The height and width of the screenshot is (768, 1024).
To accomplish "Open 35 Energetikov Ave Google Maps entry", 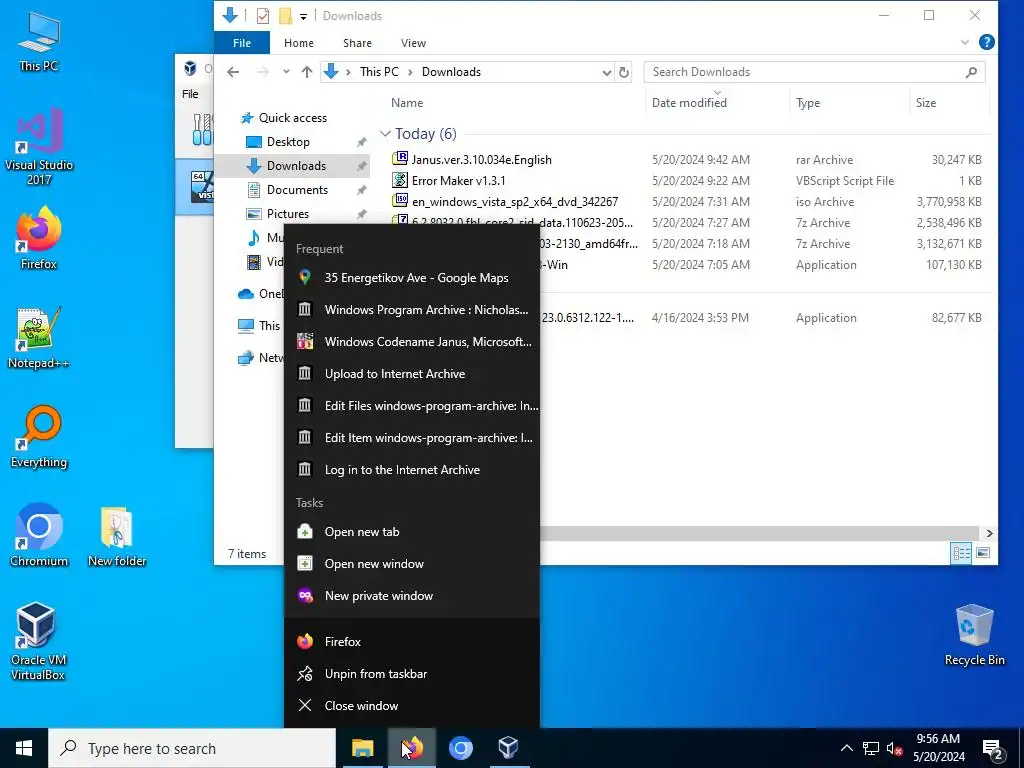I will click(412, 278).
